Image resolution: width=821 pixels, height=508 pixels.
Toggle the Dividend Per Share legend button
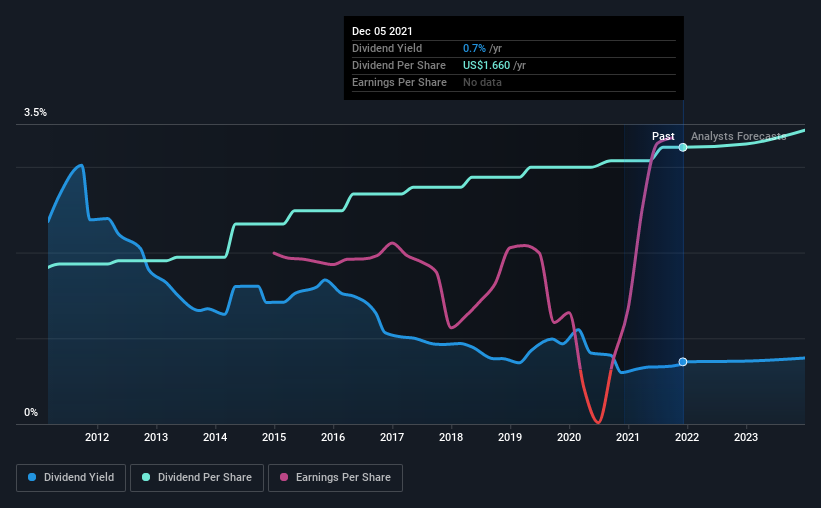[x=197, y=478]
